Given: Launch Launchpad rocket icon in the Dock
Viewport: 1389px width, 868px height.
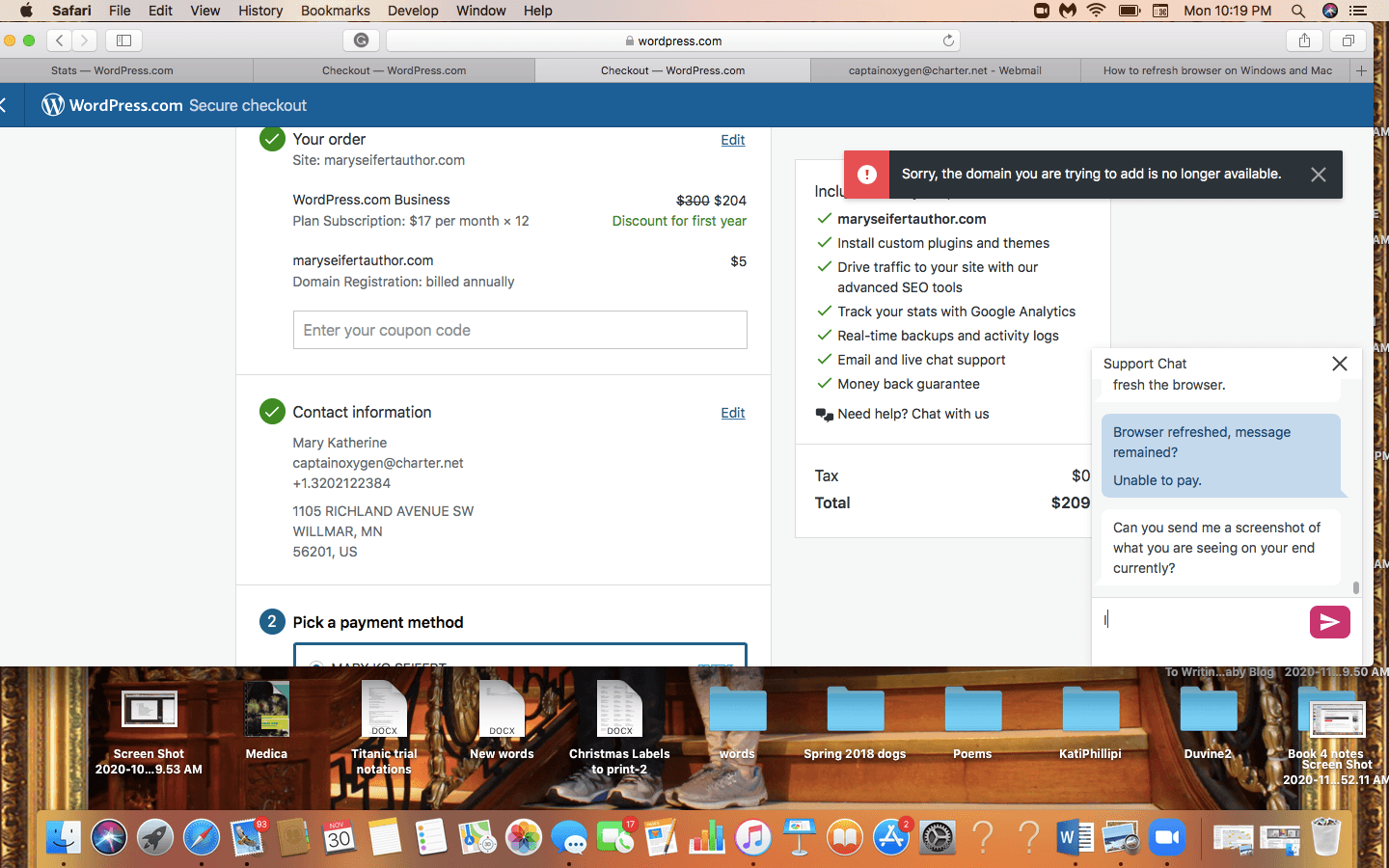Looking at the screenshot, I should [x=155, y=837].
